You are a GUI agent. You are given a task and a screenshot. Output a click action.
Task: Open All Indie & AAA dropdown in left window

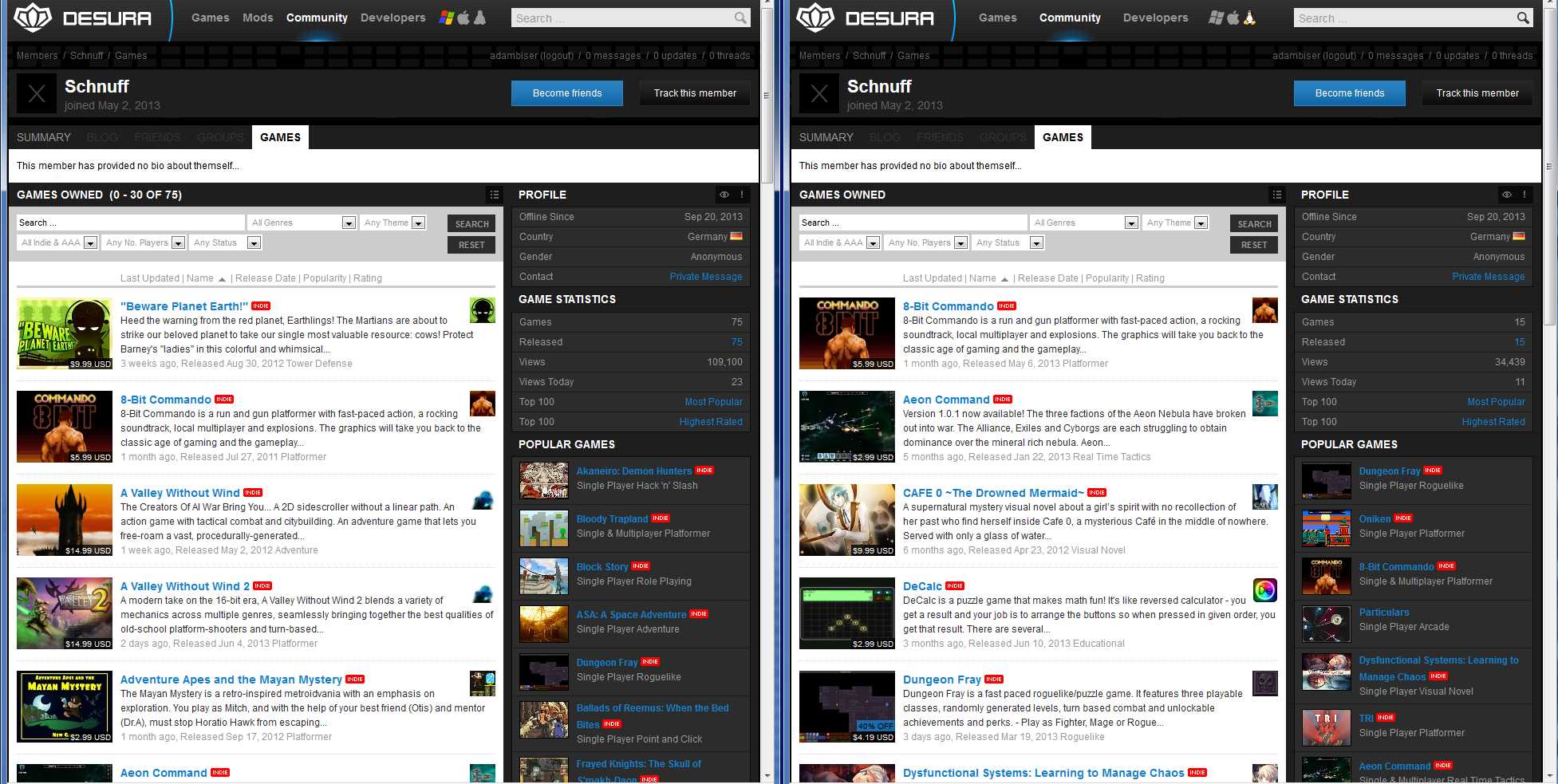(57, 242)
